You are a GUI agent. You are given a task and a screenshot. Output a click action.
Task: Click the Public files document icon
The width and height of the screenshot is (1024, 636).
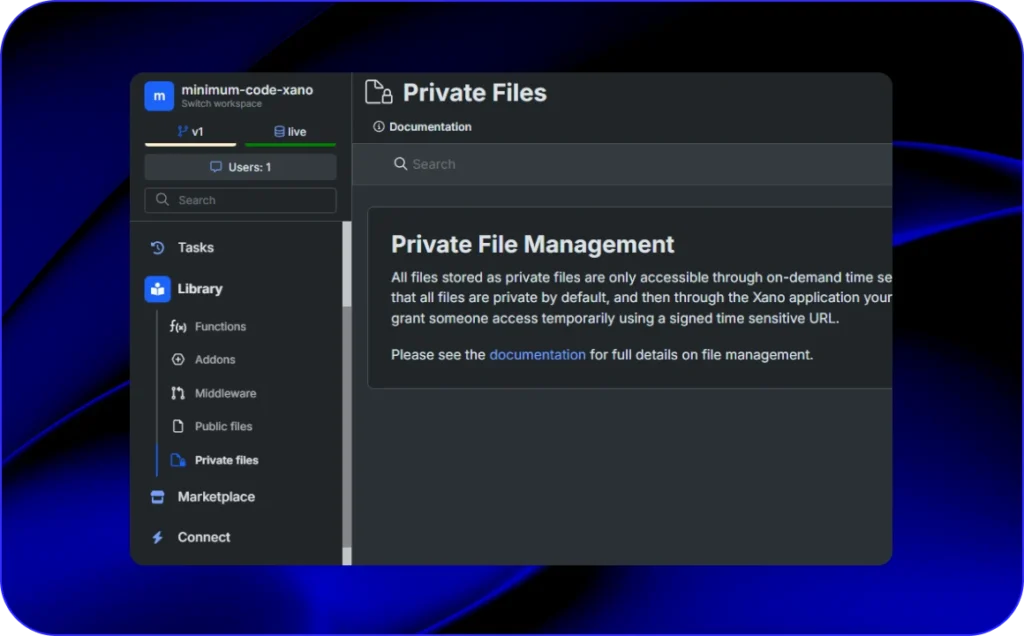(179, 427)
